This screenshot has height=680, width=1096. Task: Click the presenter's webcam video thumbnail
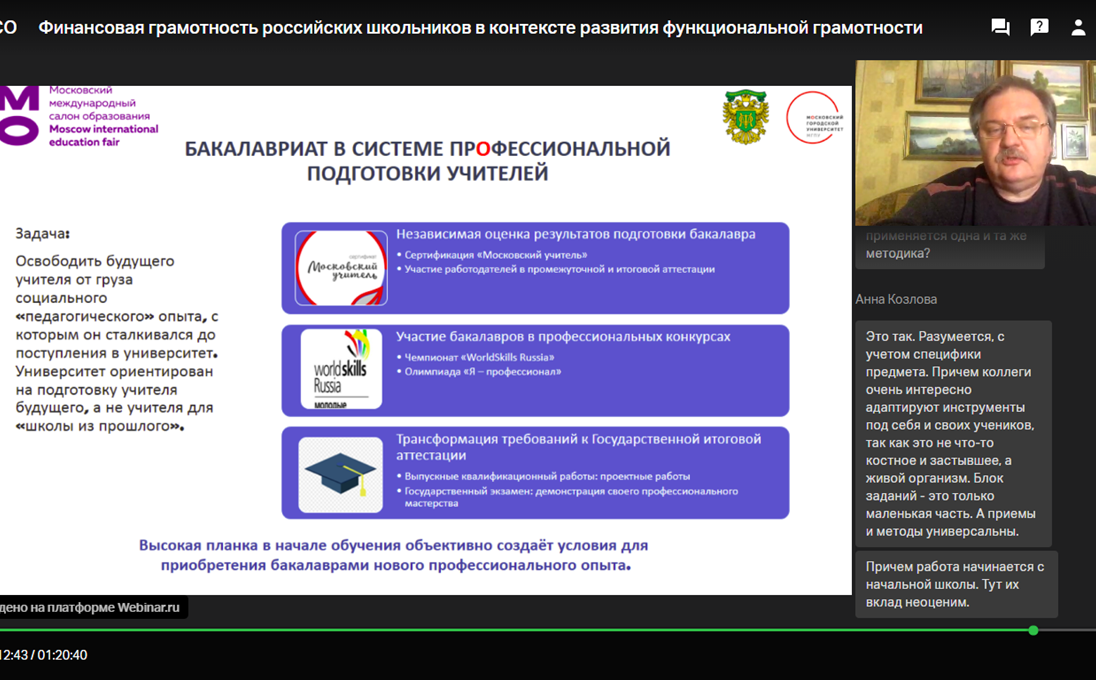(x=975, y=142)
